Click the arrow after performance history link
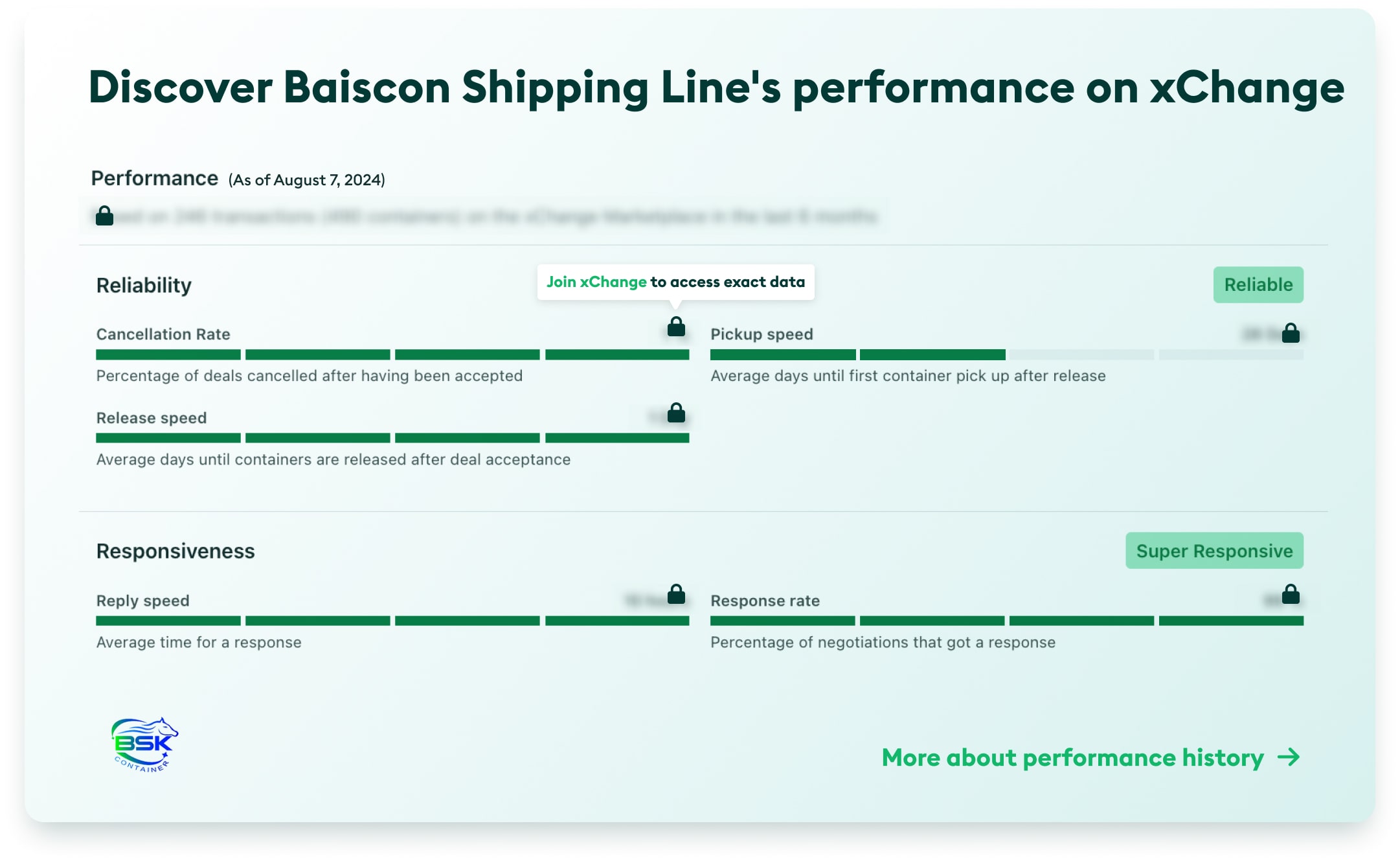Screen dimensions: 1400x863 pyautogui.click(x=1289, y=757)
